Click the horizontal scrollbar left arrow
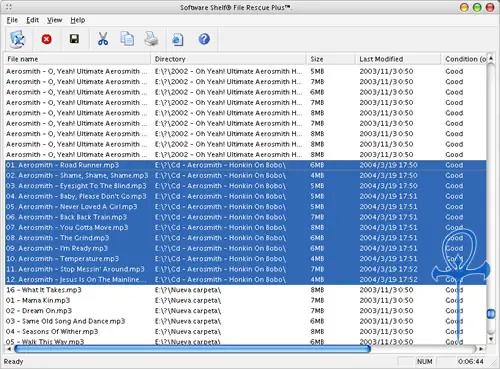 tap(9, 349)
